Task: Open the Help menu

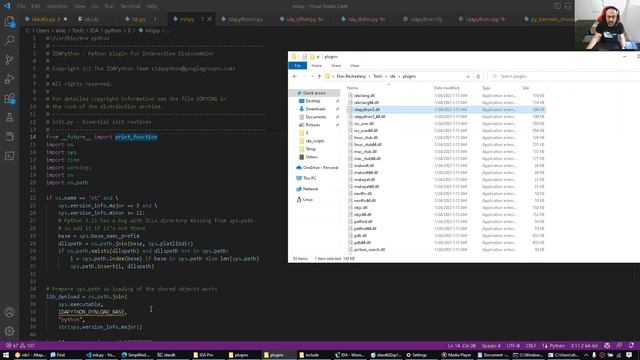Action: [151, 6]
